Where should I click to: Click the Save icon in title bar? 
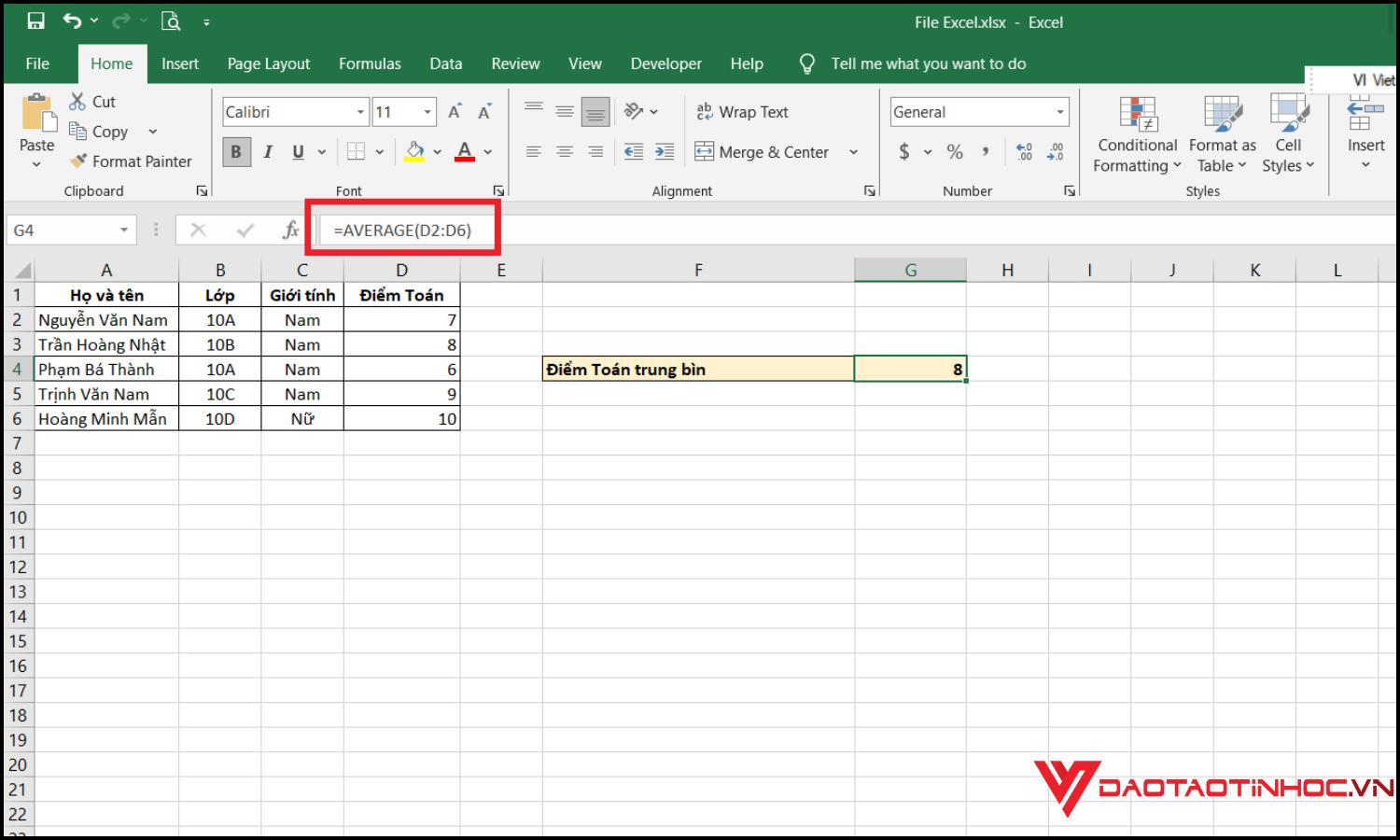coord(35,21)
